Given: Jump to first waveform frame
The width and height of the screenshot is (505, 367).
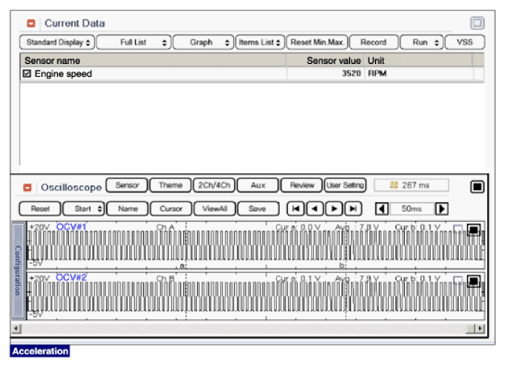Looking at the screenshot, I should pos(295,209).
